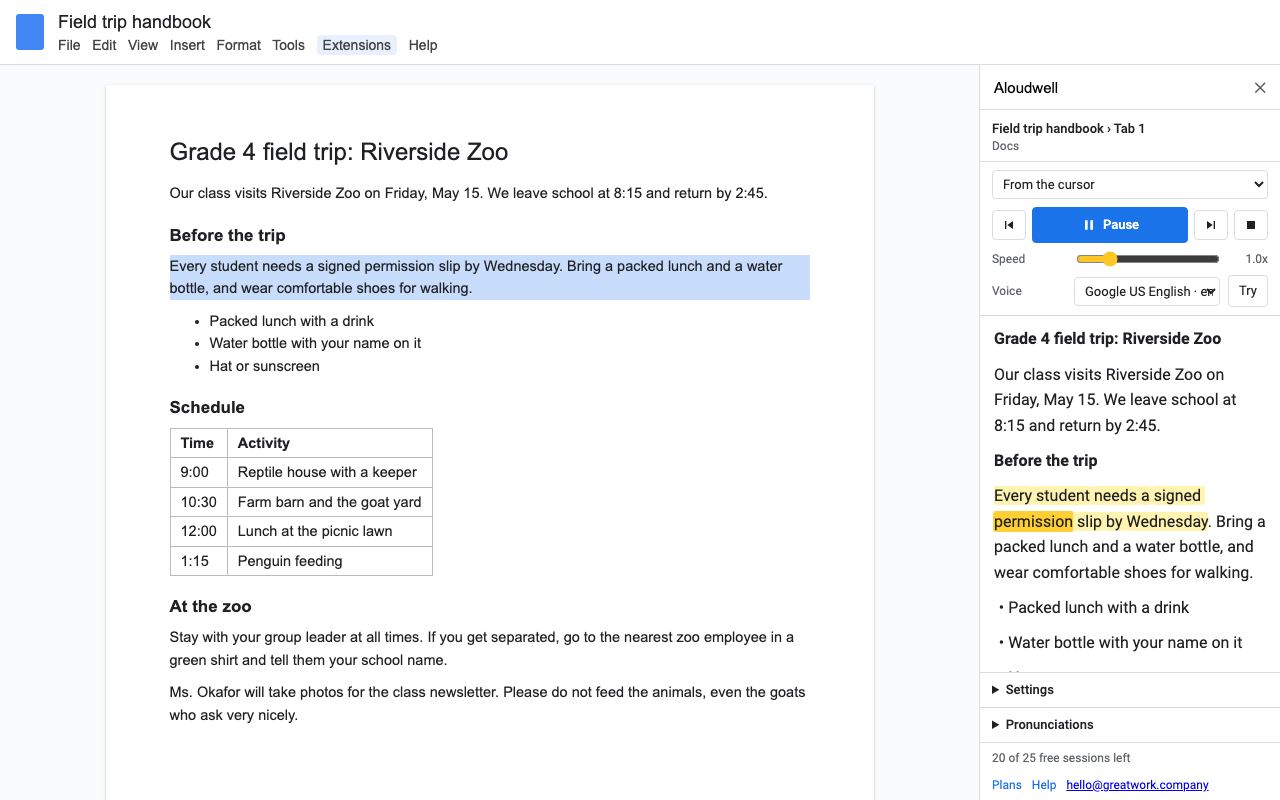The height and width of the screenshot is (800, 1280).
Task: Click the '9:00' time cell
Action: click(199, 472)
